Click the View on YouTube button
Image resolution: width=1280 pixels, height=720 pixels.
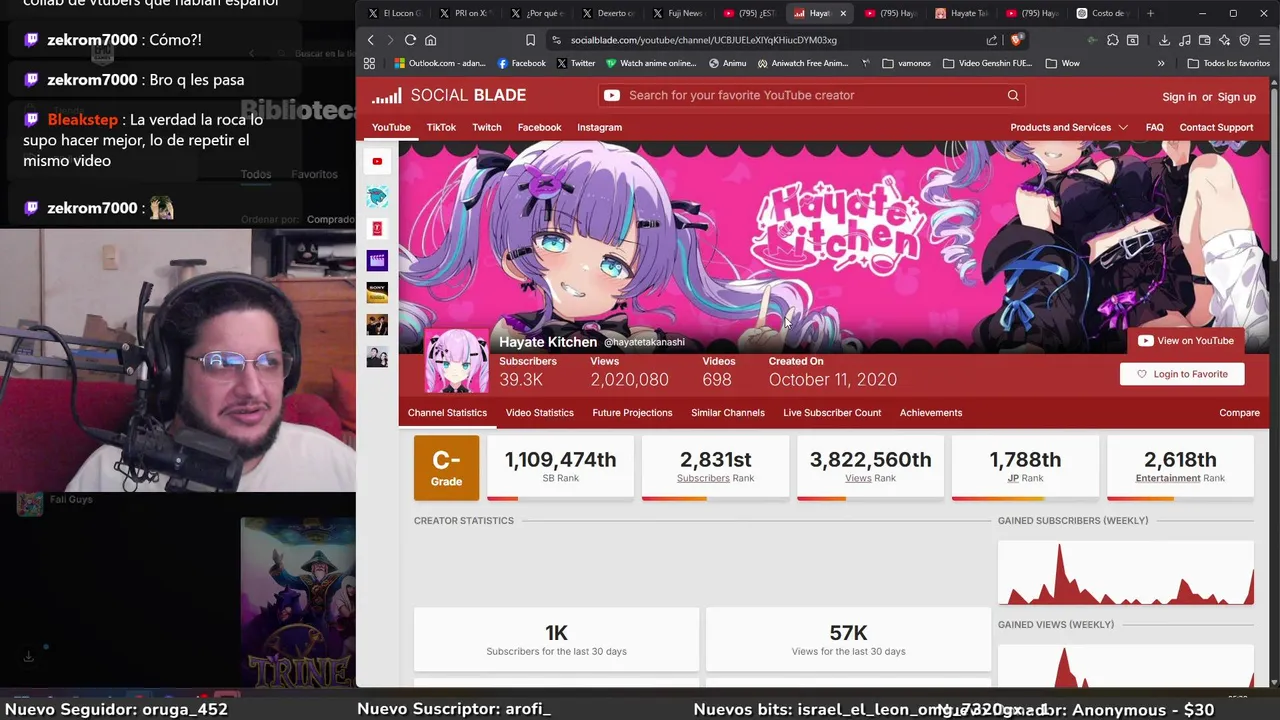1186,341
